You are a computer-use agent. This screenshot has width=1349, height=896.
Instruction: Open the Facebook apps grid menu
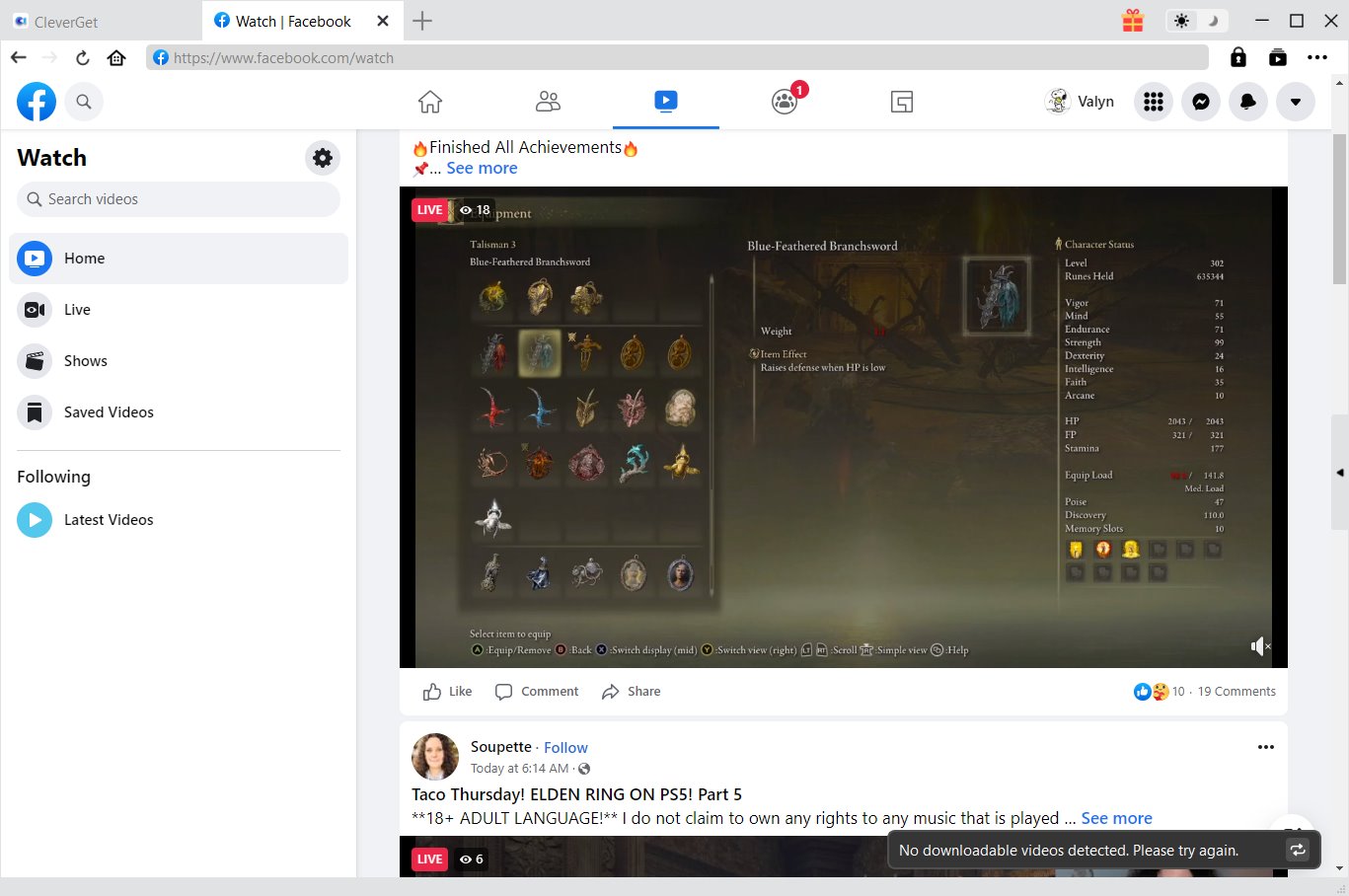coord(1154,102)
